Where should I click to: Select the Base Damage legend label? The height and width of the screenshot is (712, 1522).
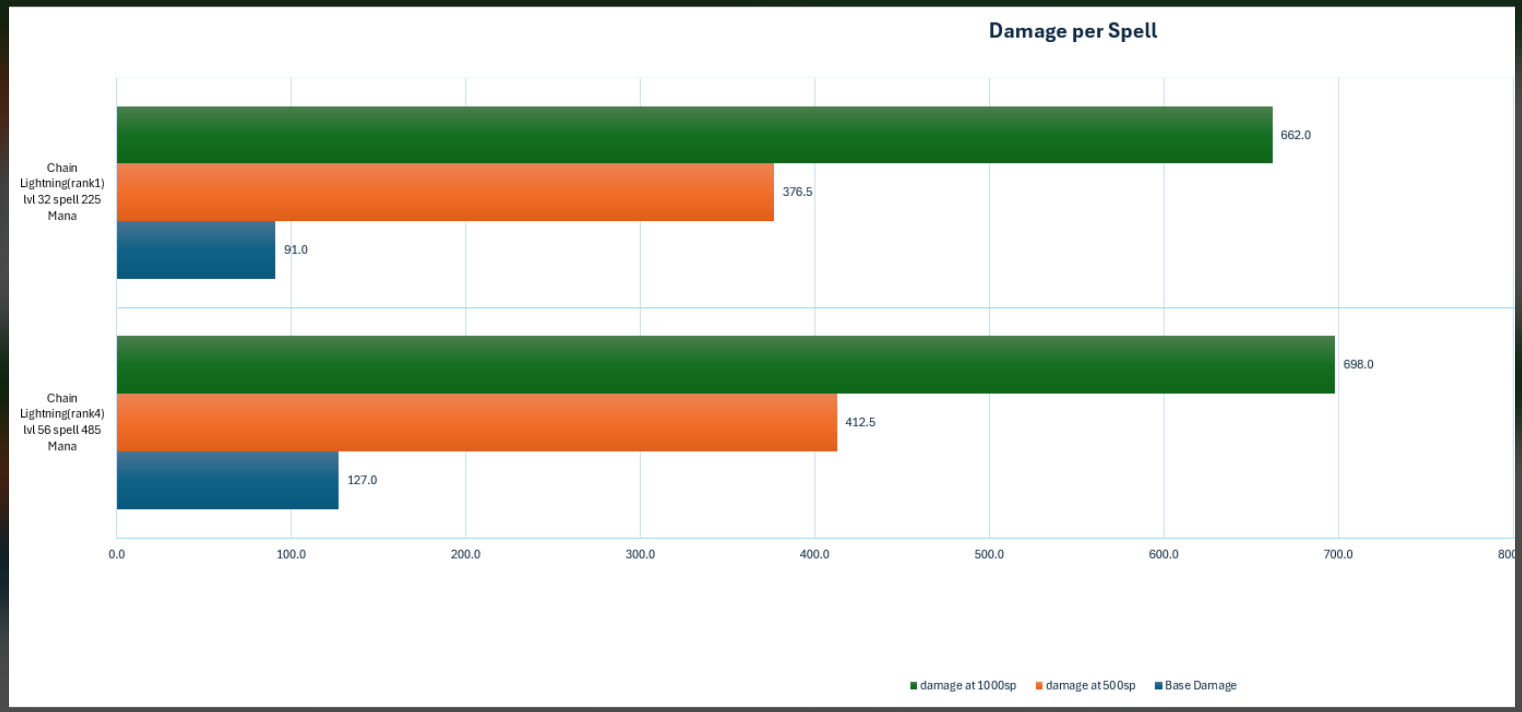click(1200, 686)
